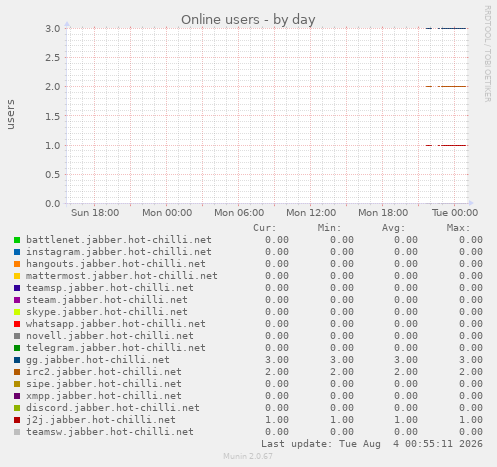Click the battlenet.jabber.hot-chilli.net green swatch
This screenshot has width=497, height=467.
pyautogui.click(x=17, y=240)
